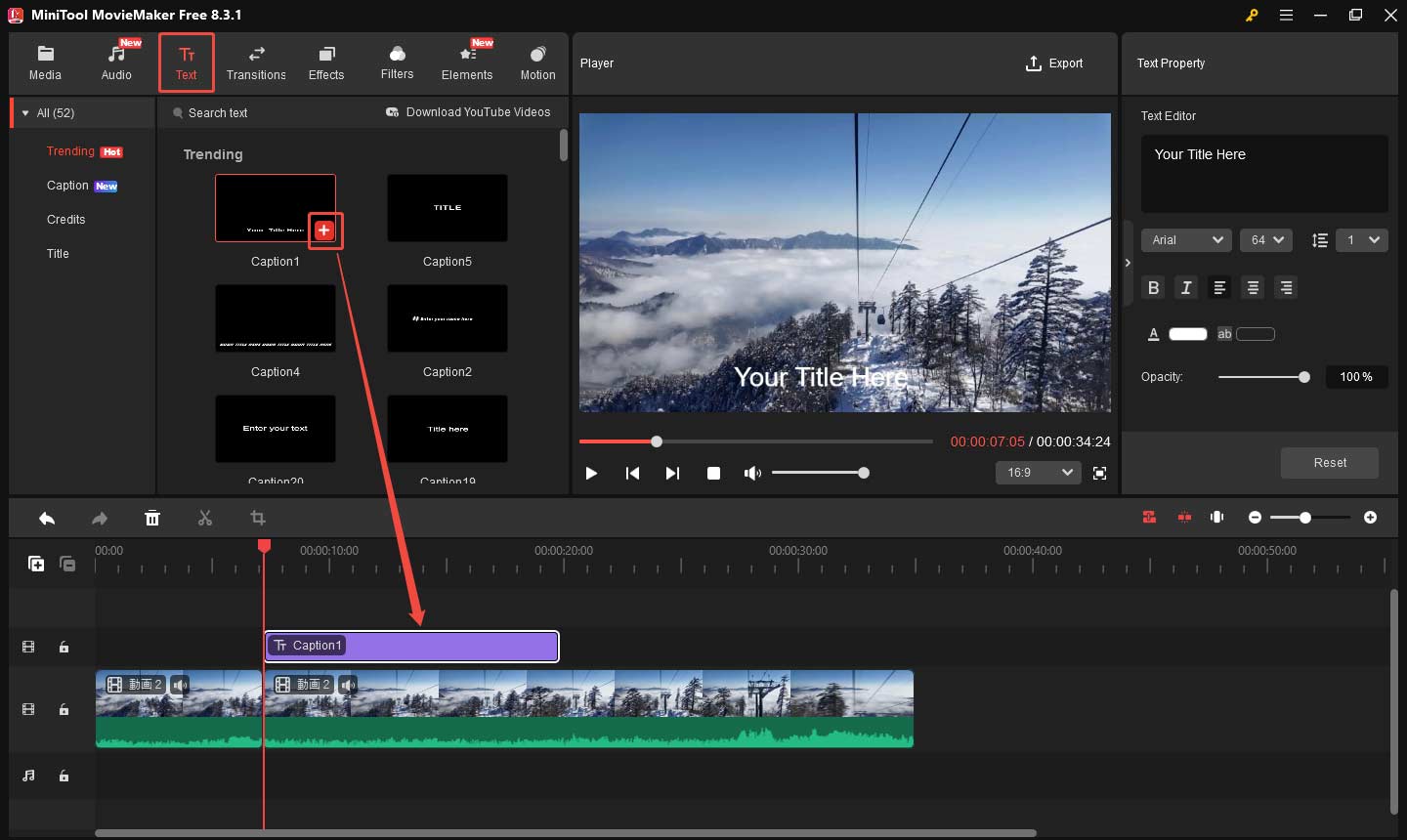
Task: Toggle bold text formatting
Action: tap(1154, 287)
